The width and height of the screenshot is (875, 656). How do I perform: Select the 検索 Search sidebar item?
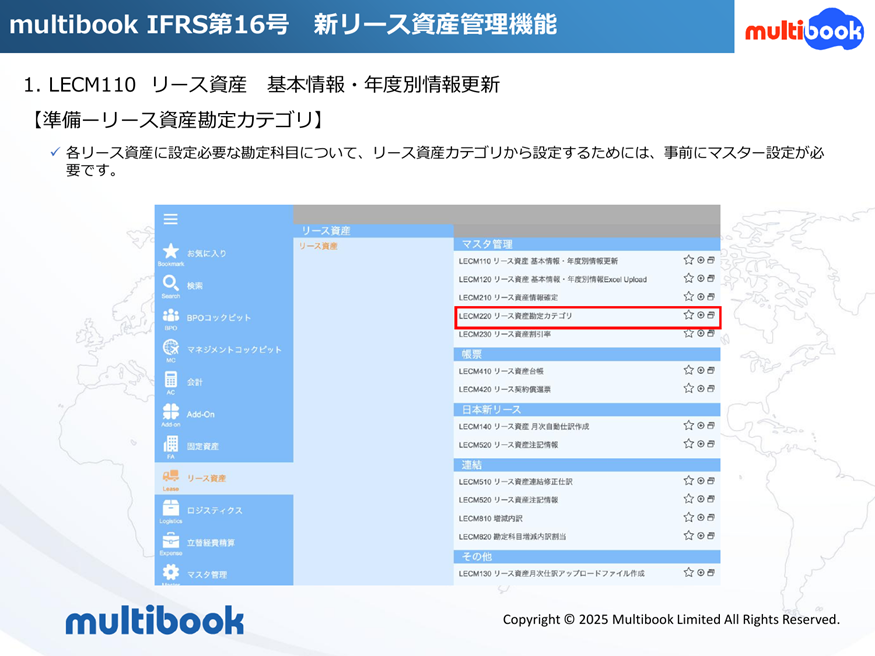(183, 287)
